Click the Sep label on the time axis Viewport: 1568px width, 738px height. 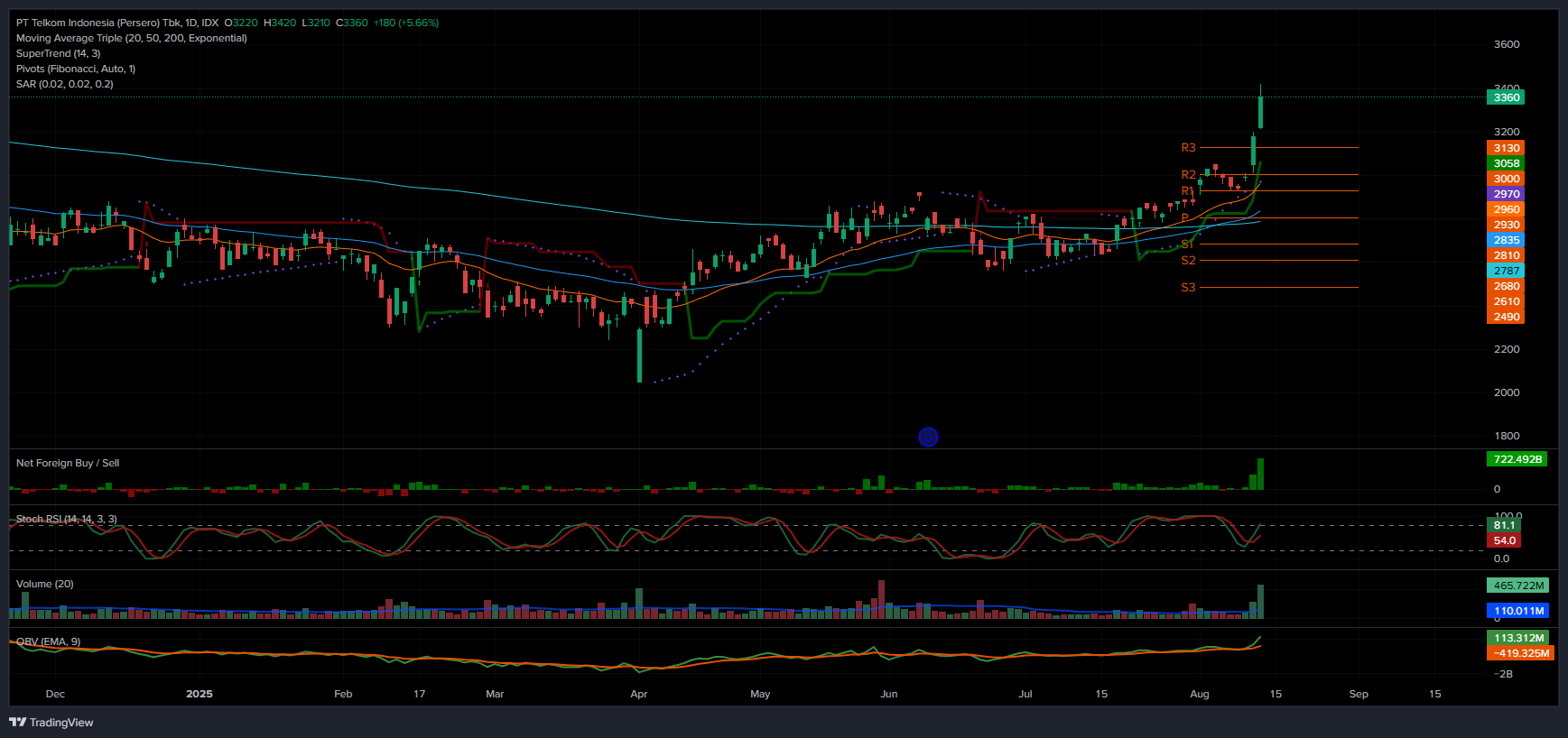[1359, 694]
